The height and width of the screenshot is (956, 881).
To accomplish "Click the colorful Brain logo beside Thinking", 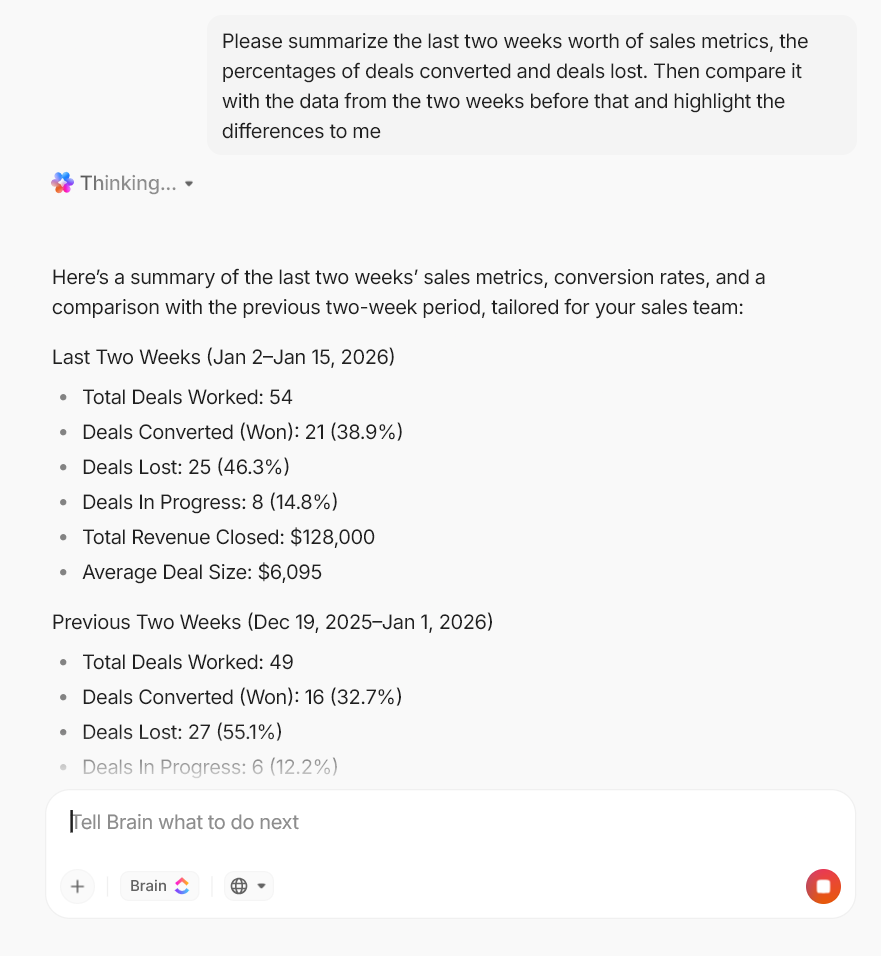I will point(62,183).
